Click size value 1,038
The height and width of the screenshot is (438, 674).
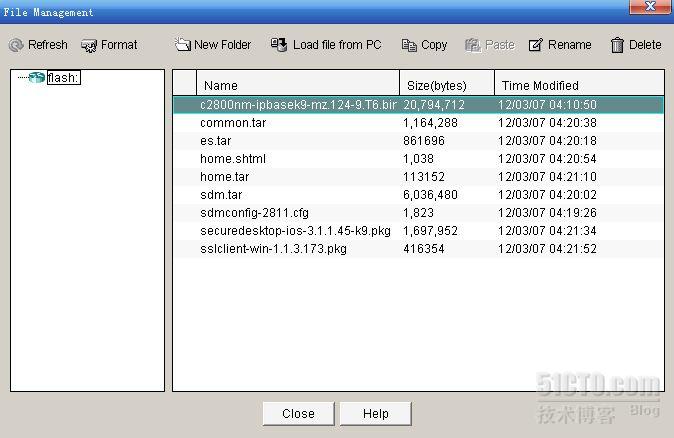(418, 159)
